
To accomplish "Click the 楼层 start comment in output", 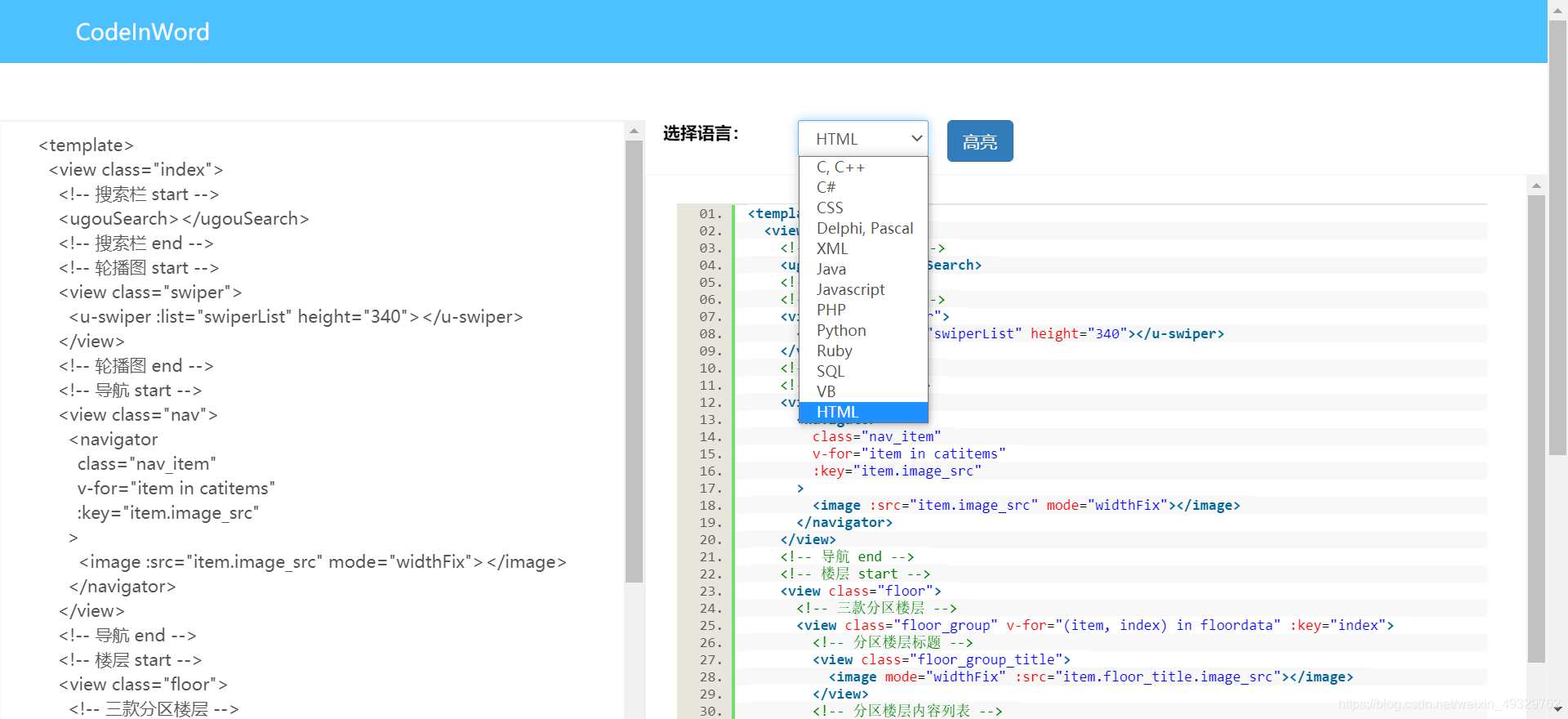I will tap(855, 574).
